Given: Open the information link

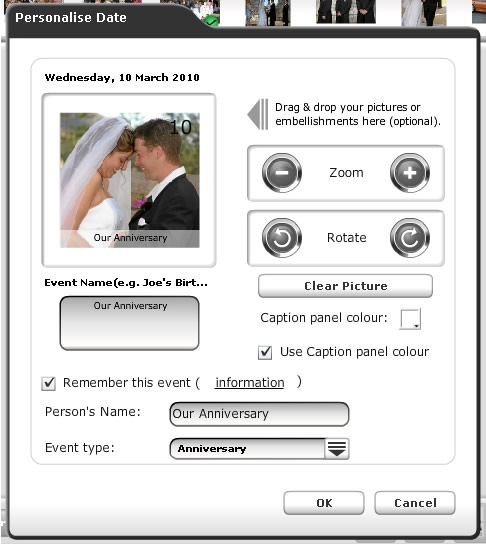Looking at the screenshot, I should [x=250, y=383].
